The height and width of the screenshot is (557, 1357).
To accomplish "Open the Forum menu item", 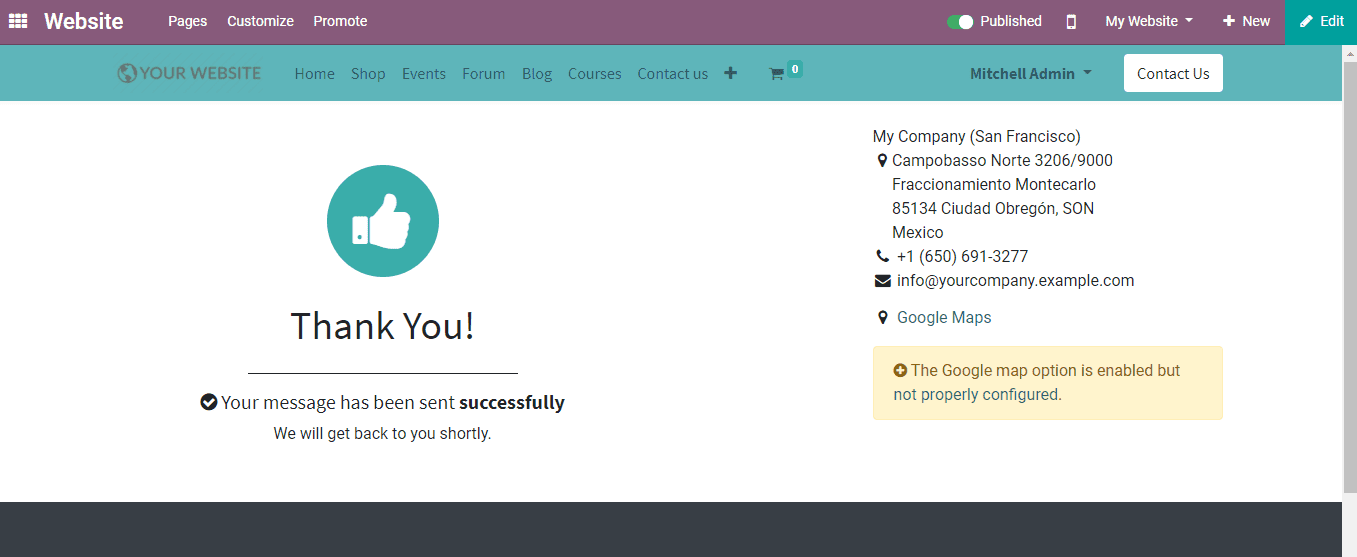I will pyautogui.click(x=483, y=73).
